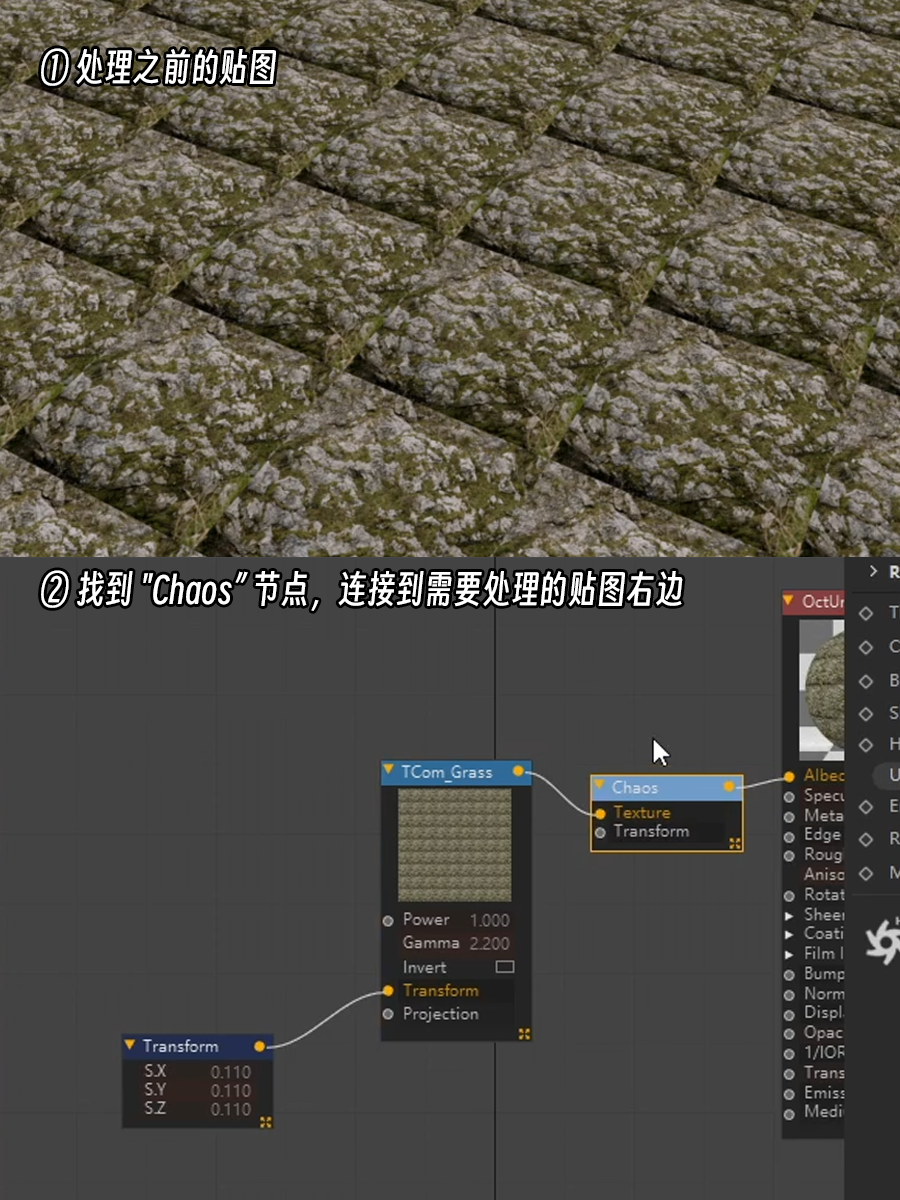Viewport: 900px width, 1200px height.
Task: Expand the R section chevron at top right
Action: [872, 570]
